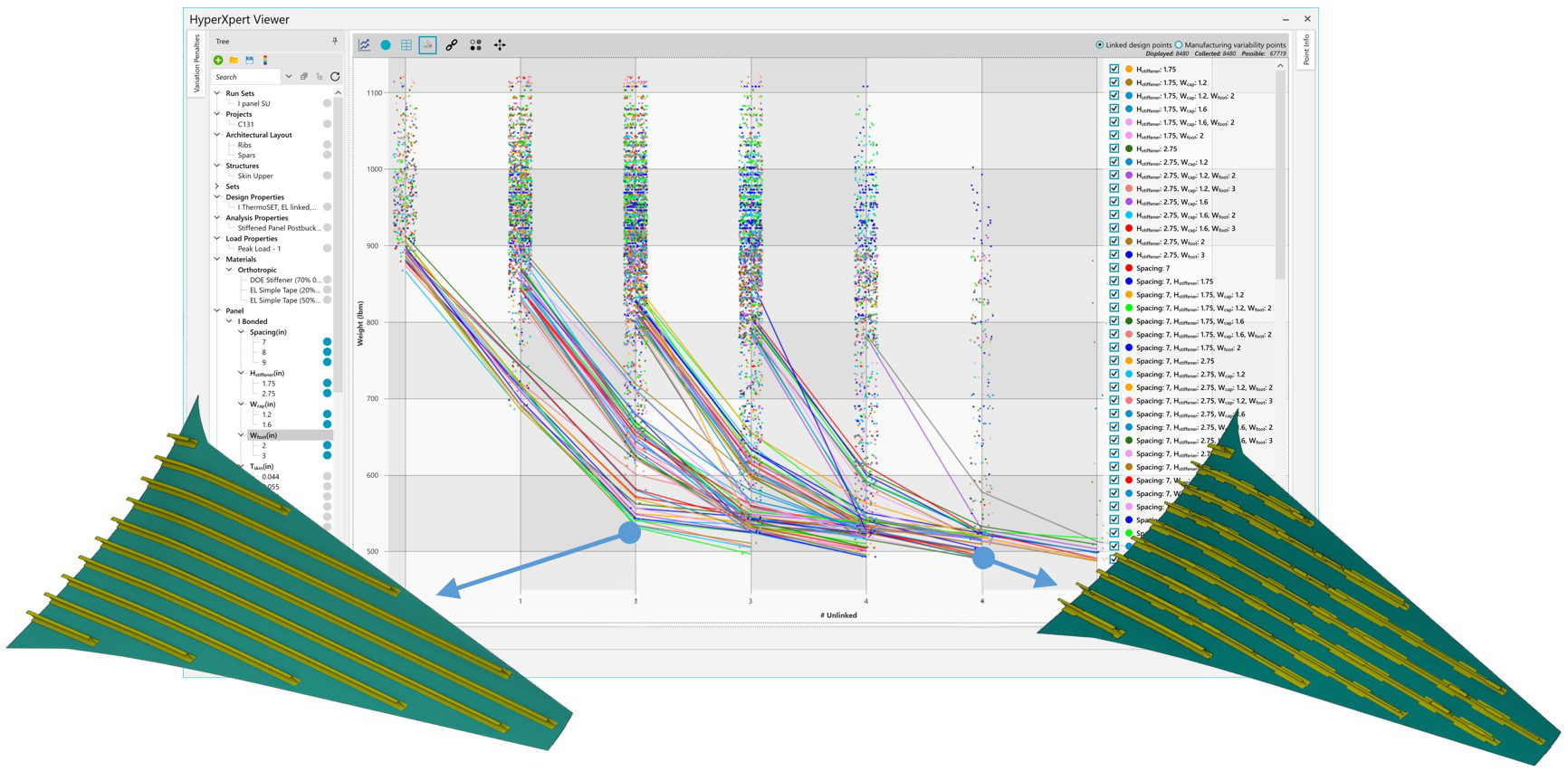This screenshot has width=1568, height=781.
Task: Toggle the teal circle for Spacing 9
Action: coord(327,362)
